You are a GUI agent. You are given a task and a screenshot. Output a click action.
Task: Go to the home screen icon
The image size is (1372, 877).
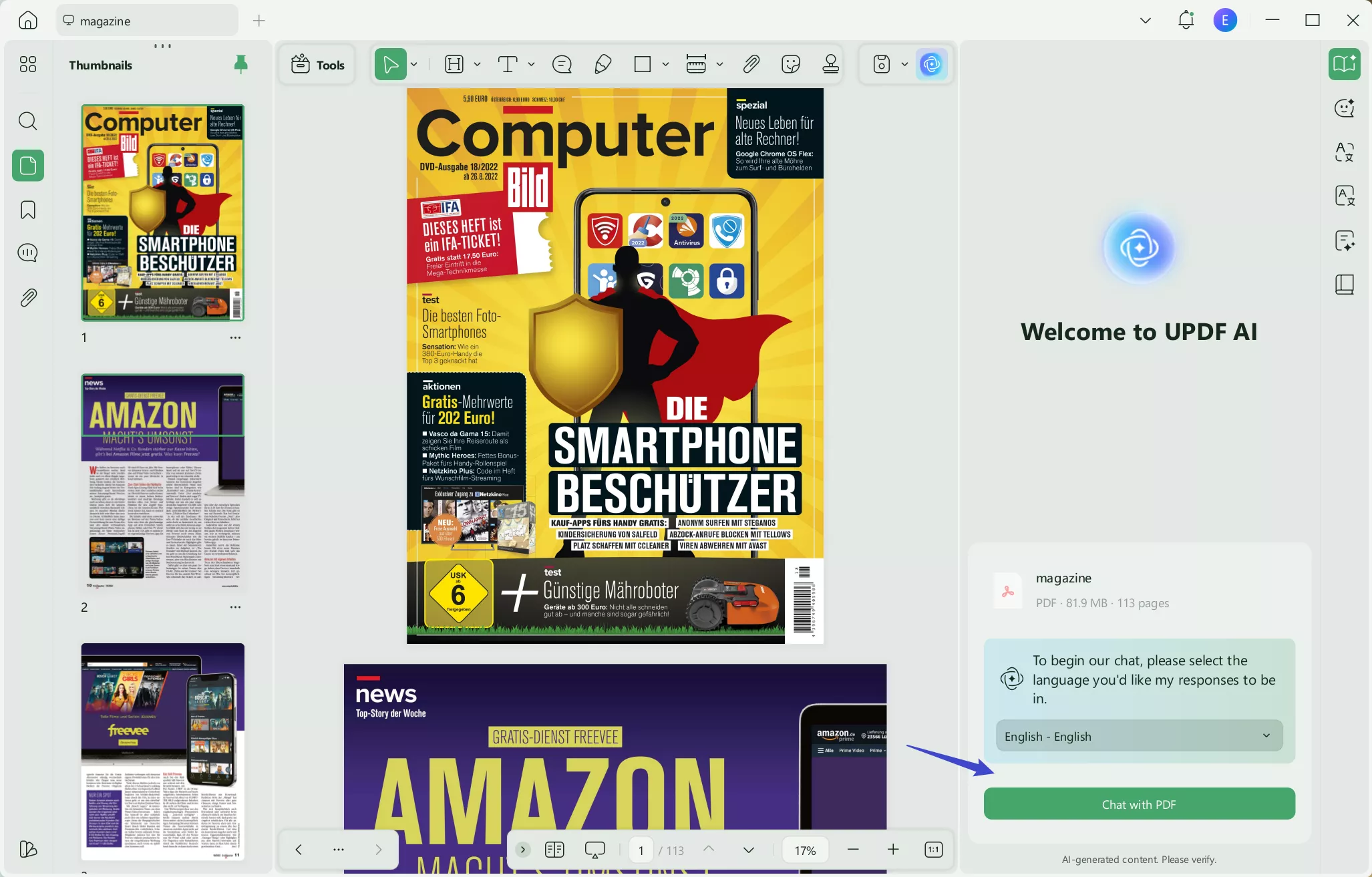point(27,20)
